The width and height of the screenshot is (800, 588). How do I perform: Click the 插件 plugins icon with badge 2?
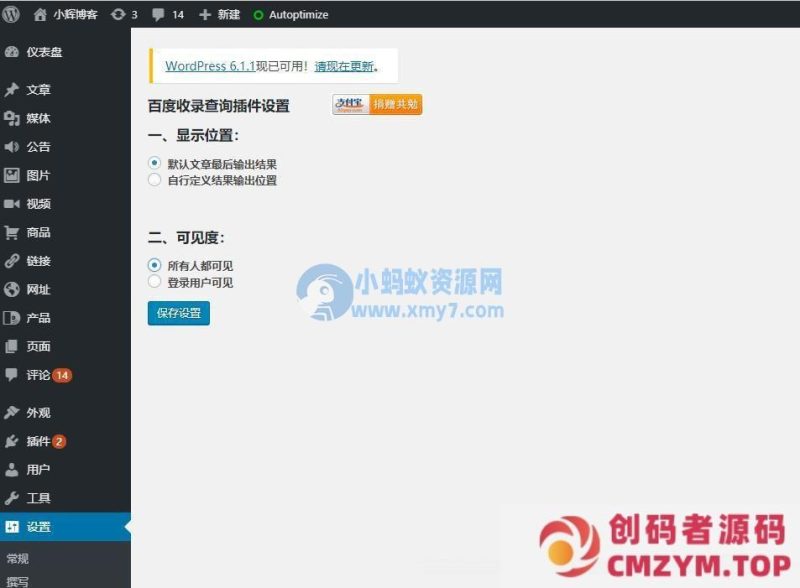click(x=10, y=440)
